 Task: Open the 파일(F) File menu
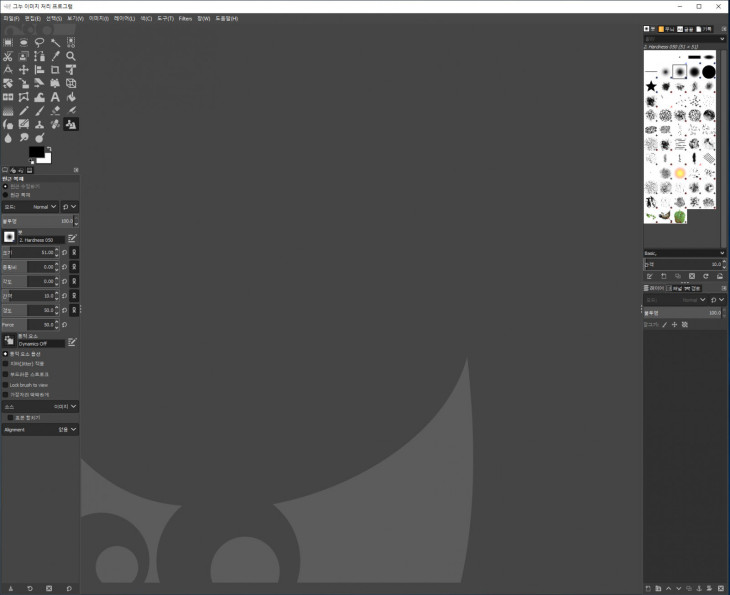point(11,19)
